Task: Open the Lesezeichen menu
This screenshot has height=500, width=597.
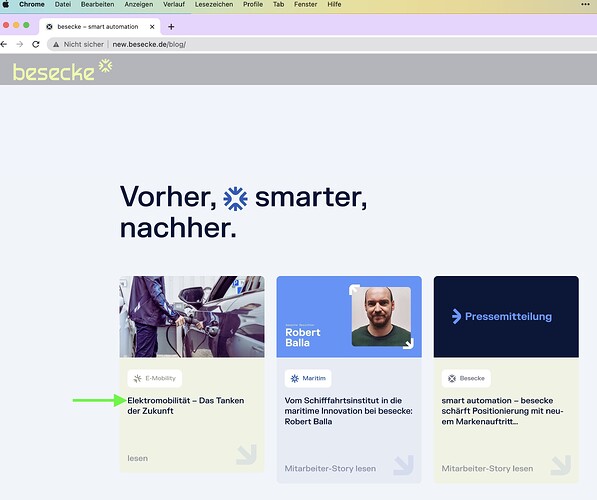Action: tap(214, 4)
